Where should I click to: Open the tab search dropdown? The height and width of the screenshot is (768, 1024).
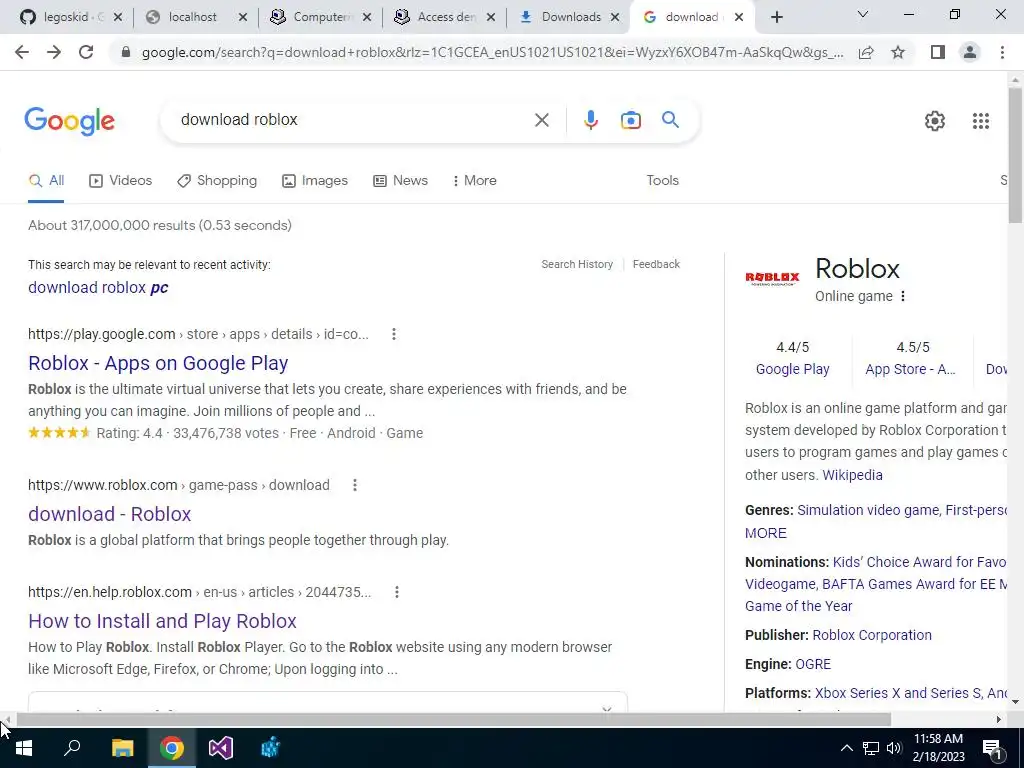coord(863,15)
